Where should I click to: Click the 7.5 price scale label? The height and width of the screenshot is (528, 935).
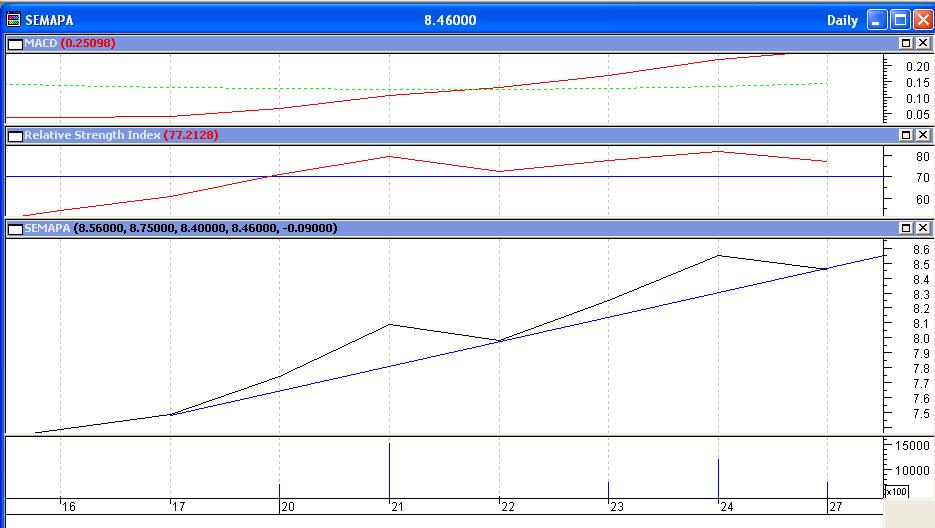921,413
